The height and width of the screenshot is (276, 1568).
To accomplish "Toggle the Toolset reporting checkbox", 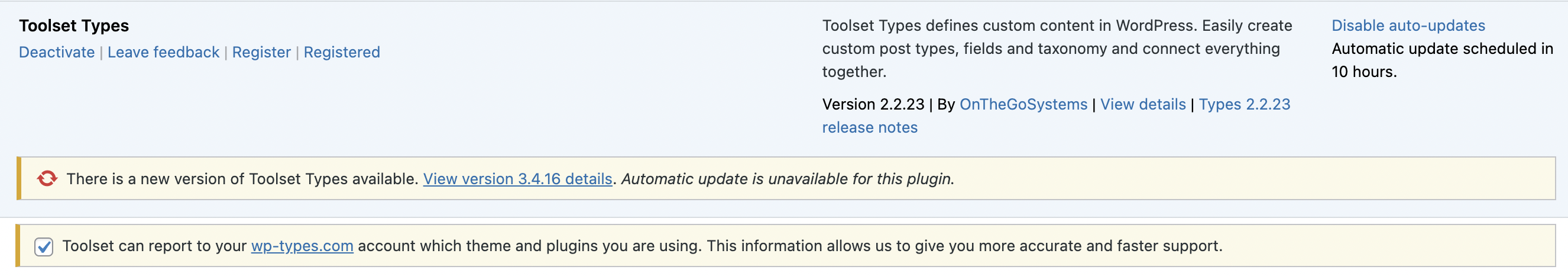I will click(x=44, y=247).
